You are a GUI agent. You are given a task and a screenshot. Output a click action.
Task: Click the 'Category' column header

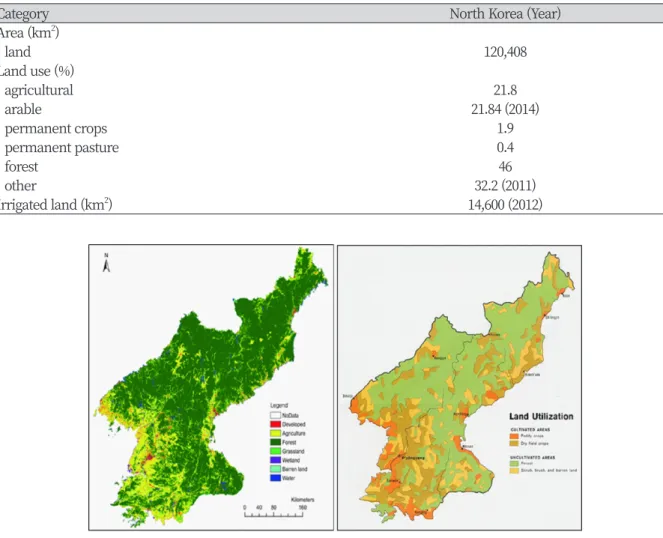pyautogui.click(x=24, y=14)
